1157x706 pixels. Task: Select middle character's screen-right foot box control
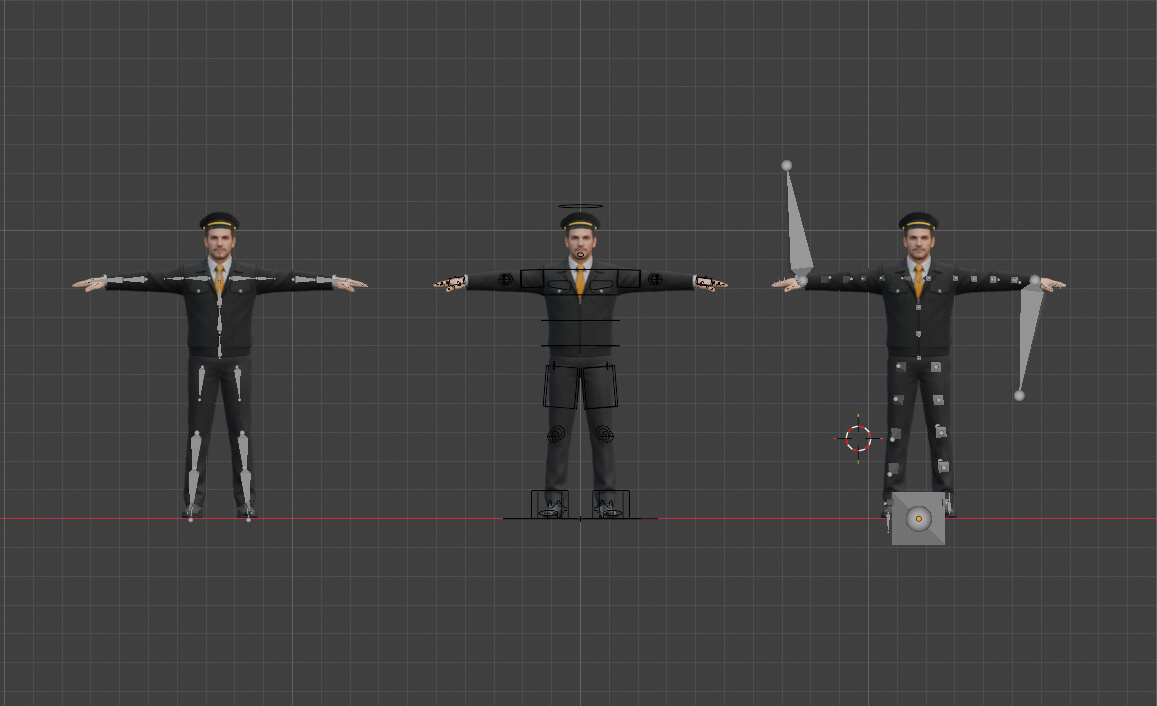click(611, 504)
